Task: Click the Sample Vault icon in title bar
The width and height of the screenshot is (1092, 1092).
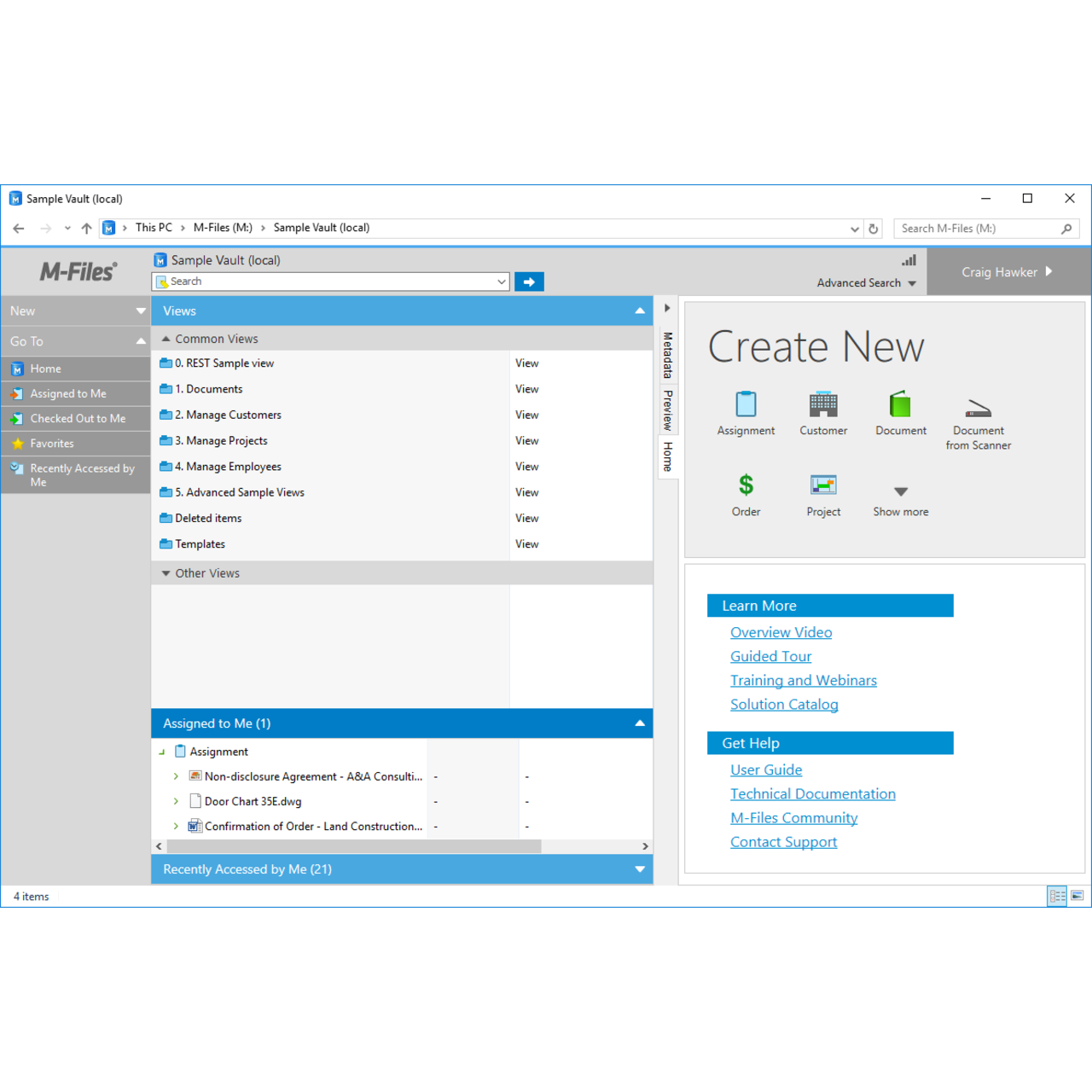Action: pos(15,199)
